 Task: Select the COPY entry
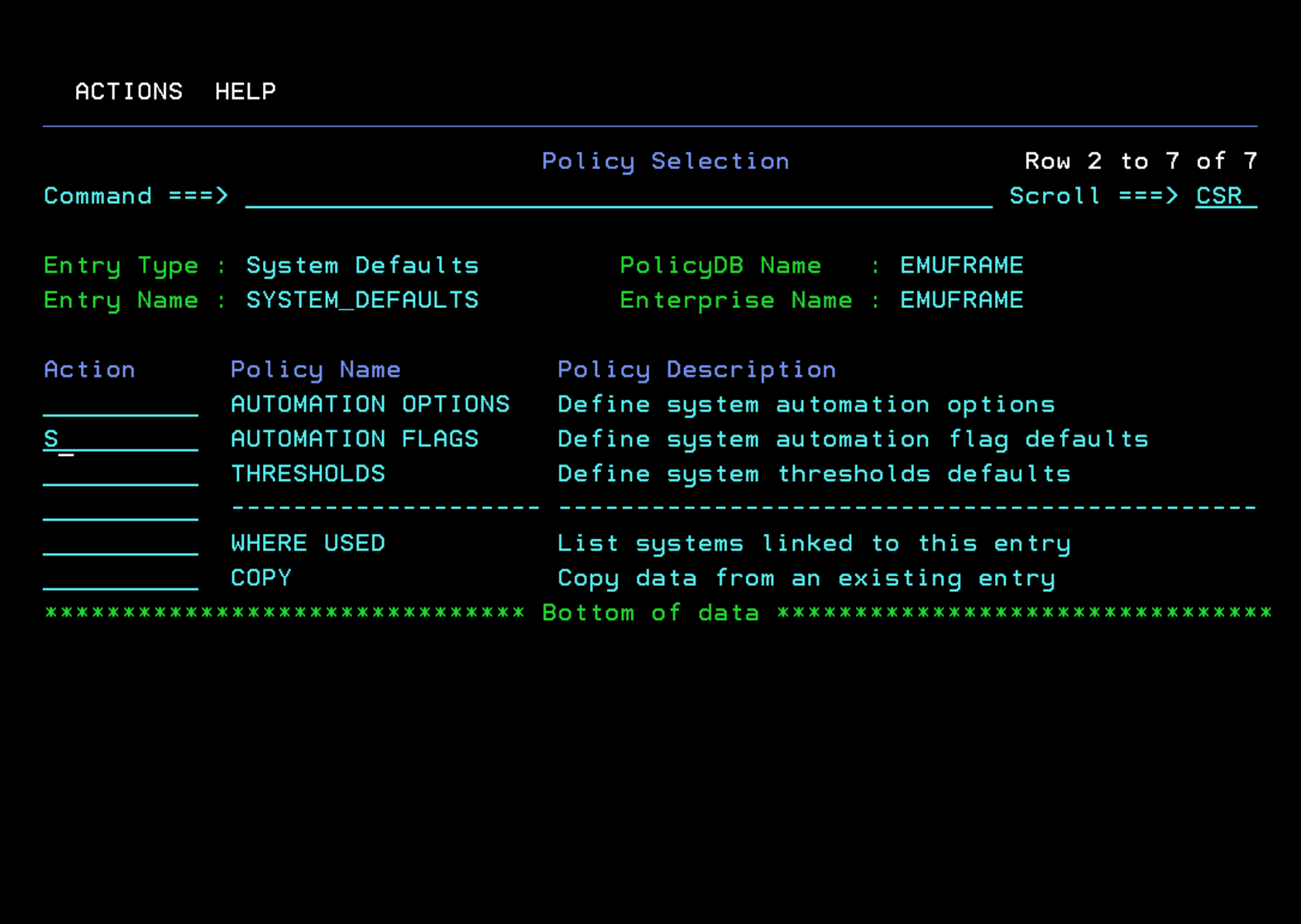260,578
